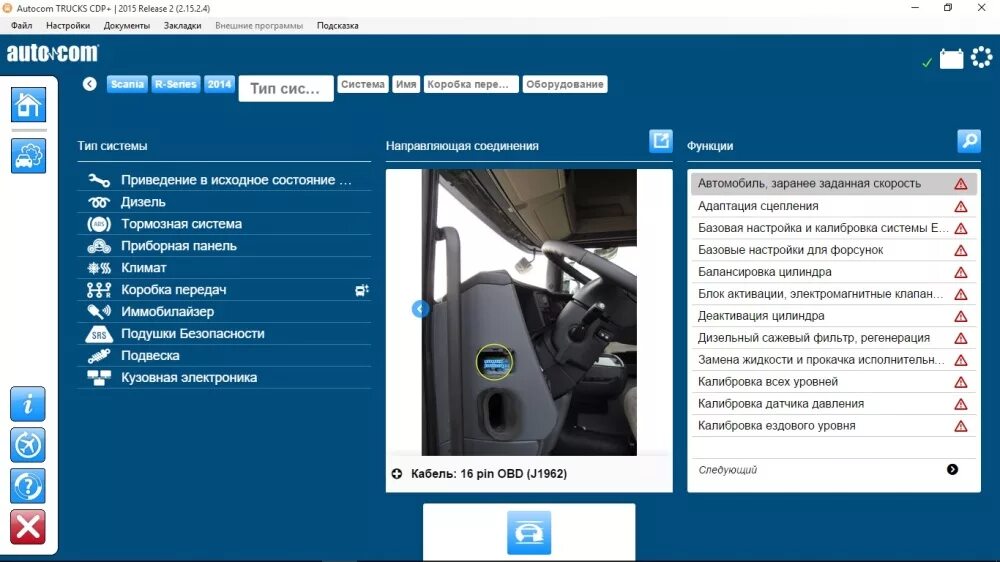The image size is (1000, 562).
Task: Click the SRS airbag icon
Action: pos(99,334)
